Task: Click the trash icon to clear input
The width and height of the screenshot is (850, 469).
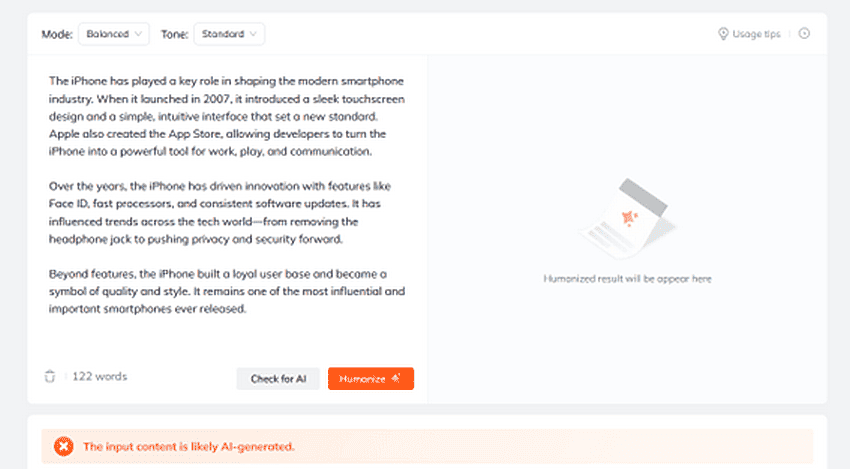Action: (x=50, y=376)
